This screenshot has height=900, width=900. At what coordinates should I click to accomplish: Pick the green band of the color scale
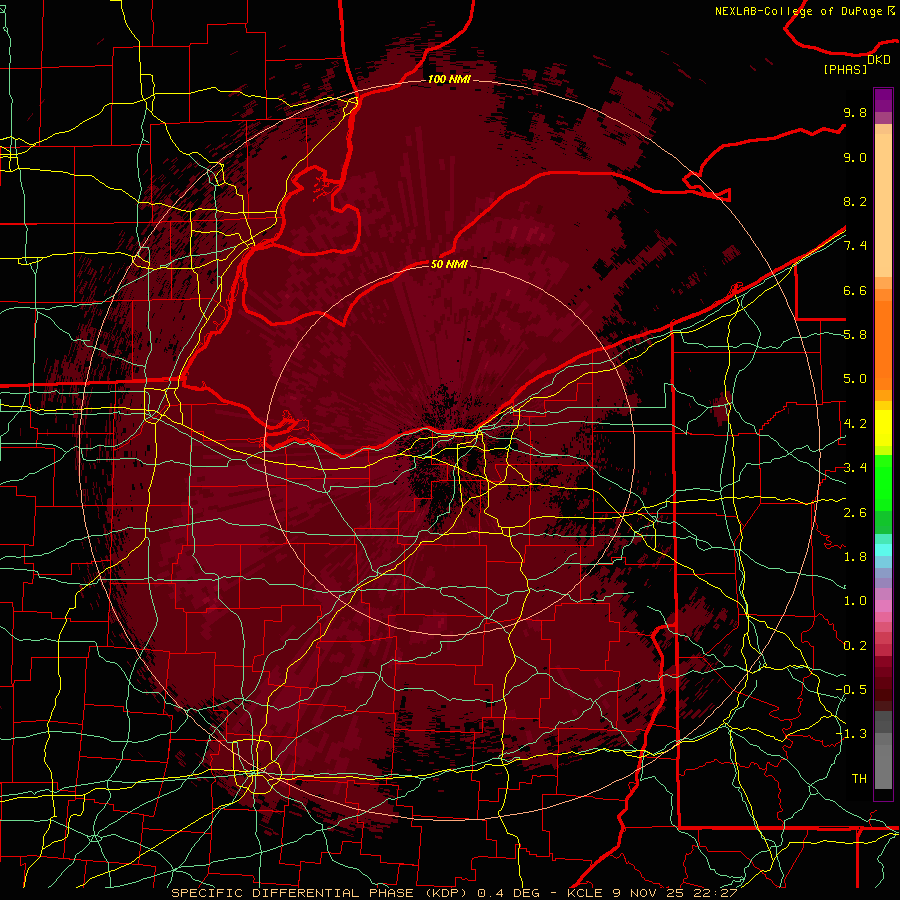pyautogui.click(x=883, y=482)
